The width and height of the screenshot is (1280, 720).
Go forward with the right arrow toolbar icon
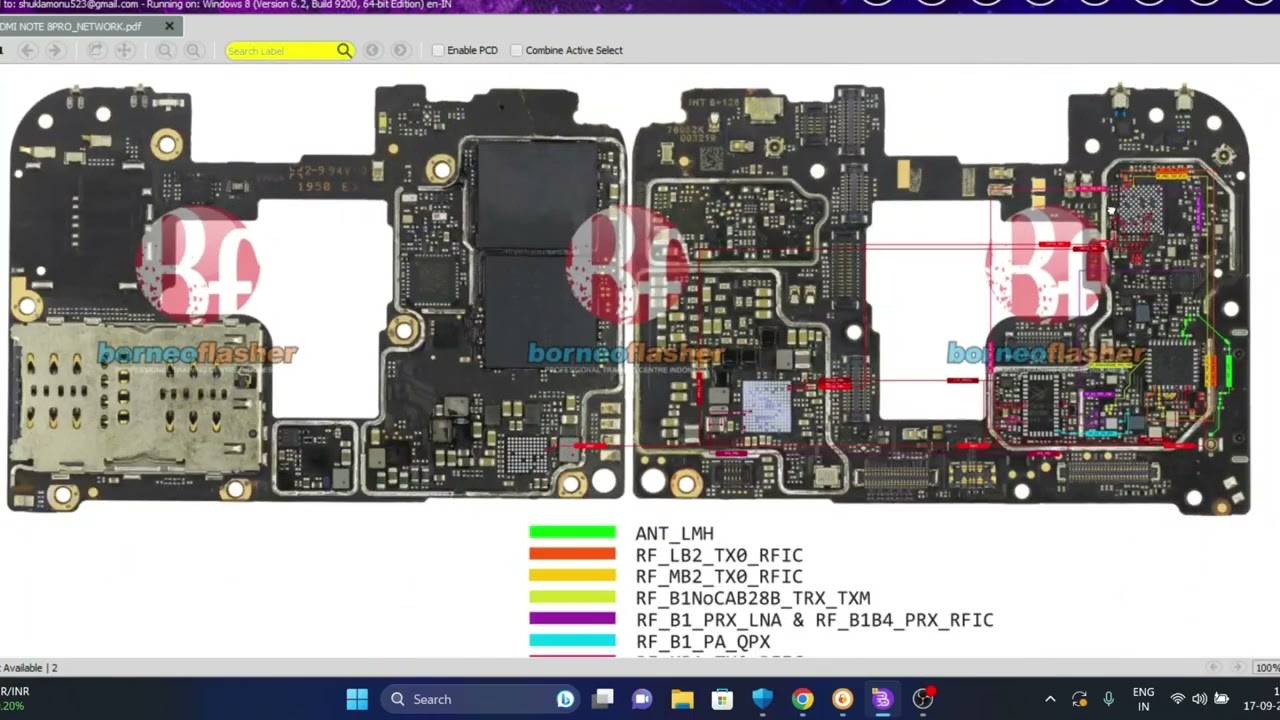pos(55,50)
